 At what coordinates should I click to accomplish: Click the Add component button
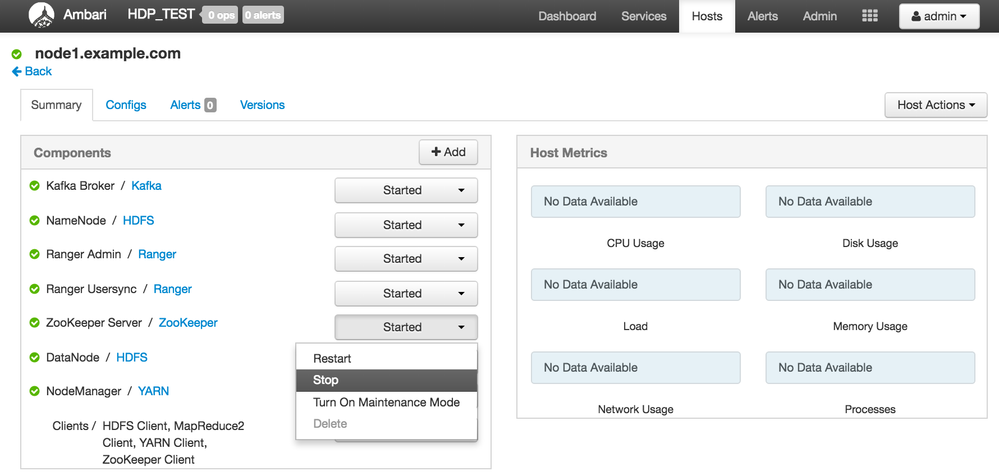point(448,152)
